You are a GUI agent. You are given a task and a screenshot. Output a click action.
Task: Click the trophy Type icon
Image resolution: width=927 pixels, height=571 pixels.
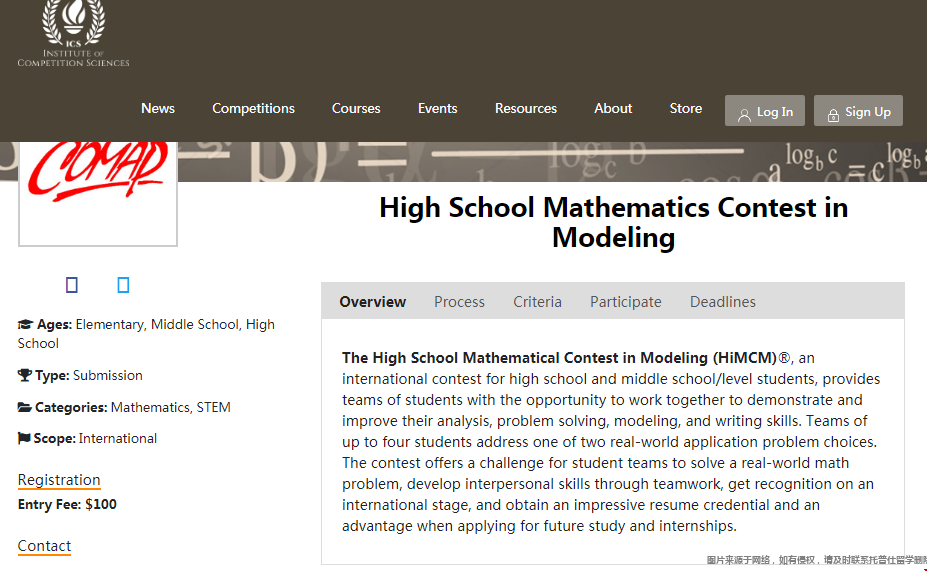coord(24,375)
